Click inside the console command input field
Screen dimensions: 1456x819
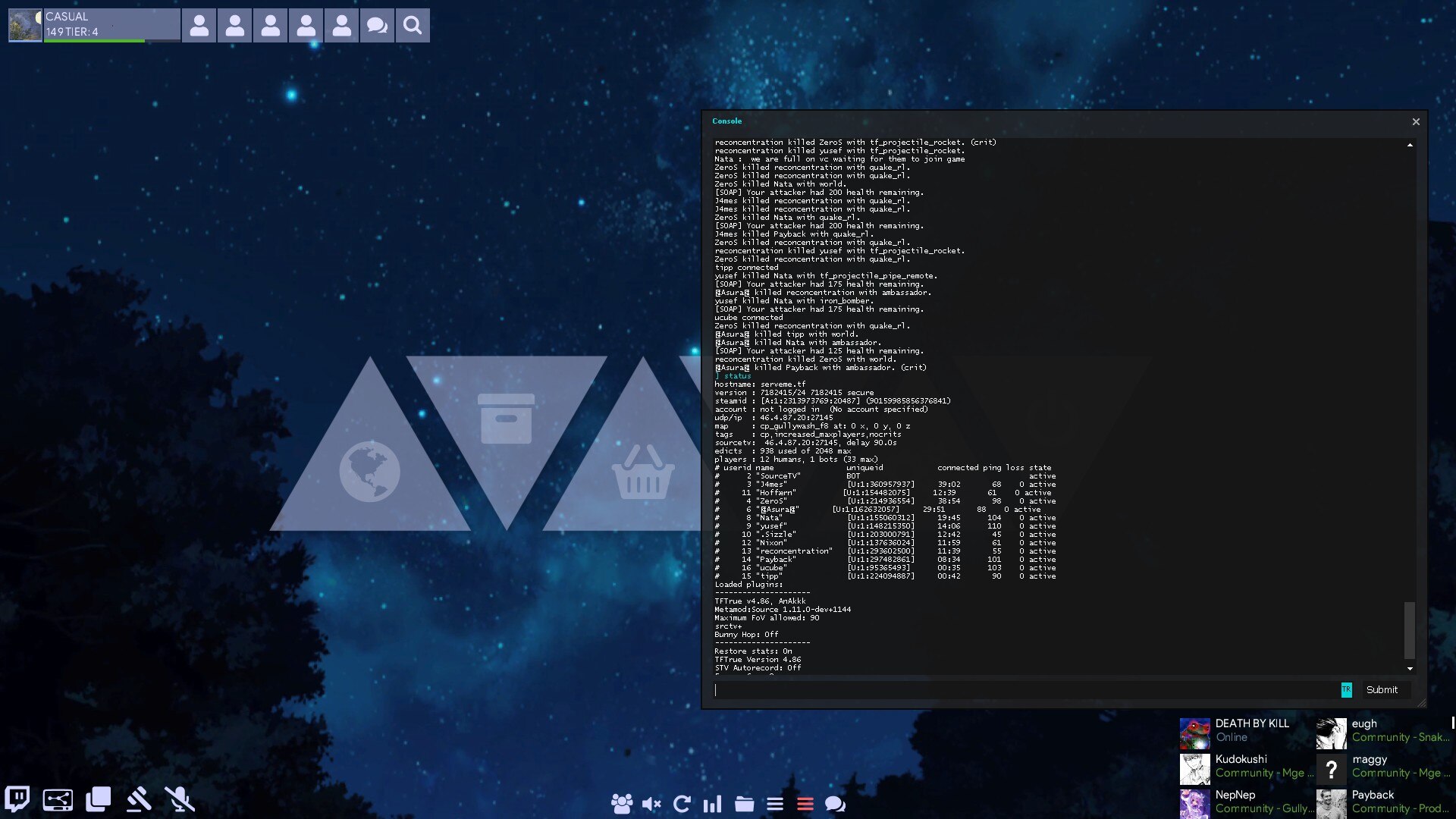pyautogui.click(x=1024, y=690)
